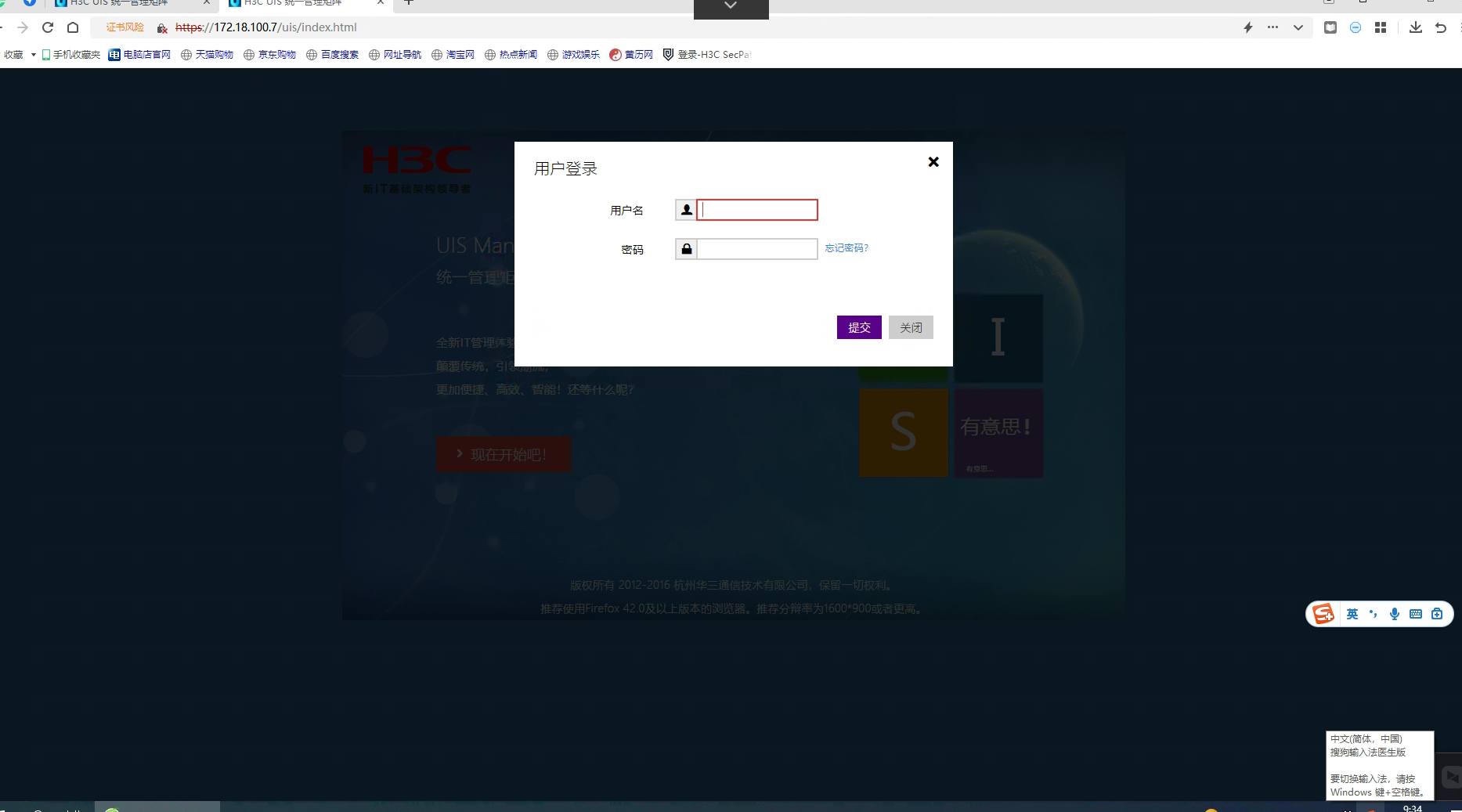The image size is (1462, 812).
Task: Open the 天猫购物 bookmark
Action: click(x=208, y=55)
